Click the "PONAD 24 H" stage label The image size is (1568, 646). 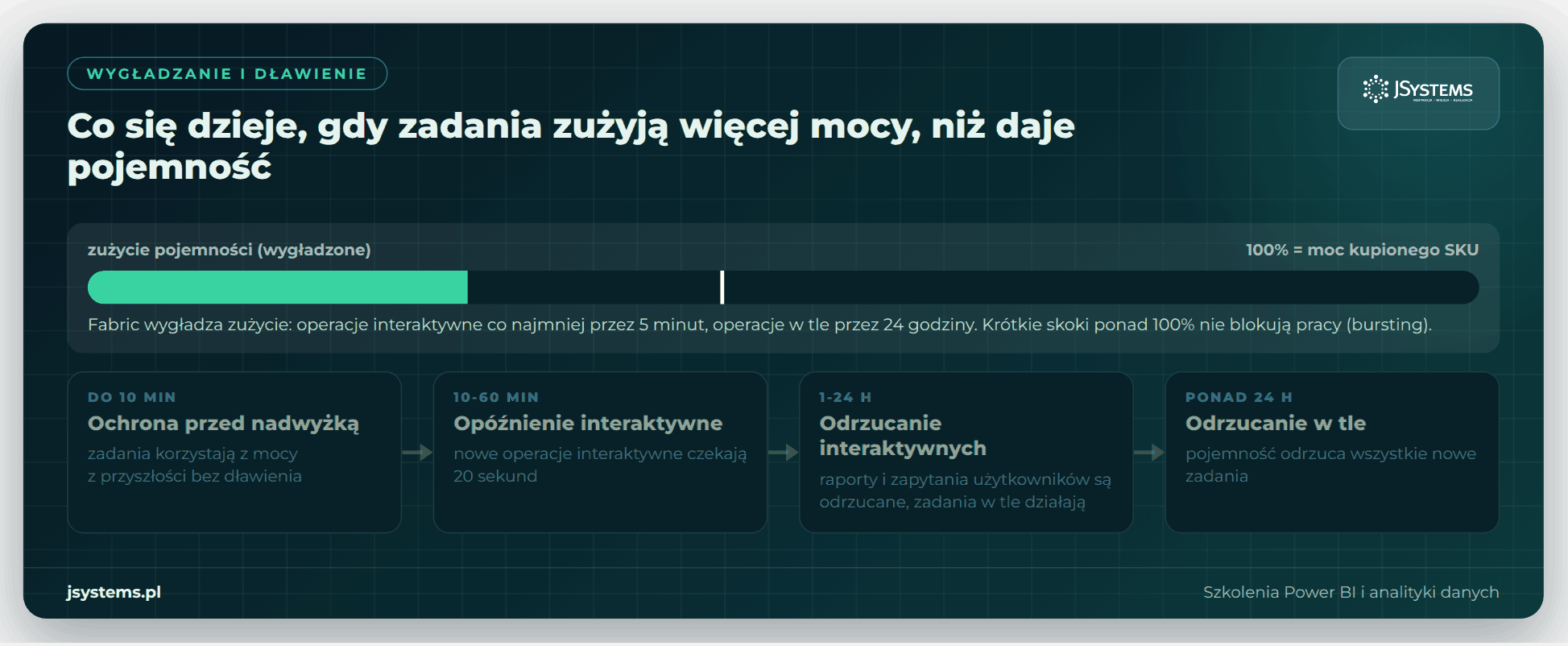(1239, 397)
